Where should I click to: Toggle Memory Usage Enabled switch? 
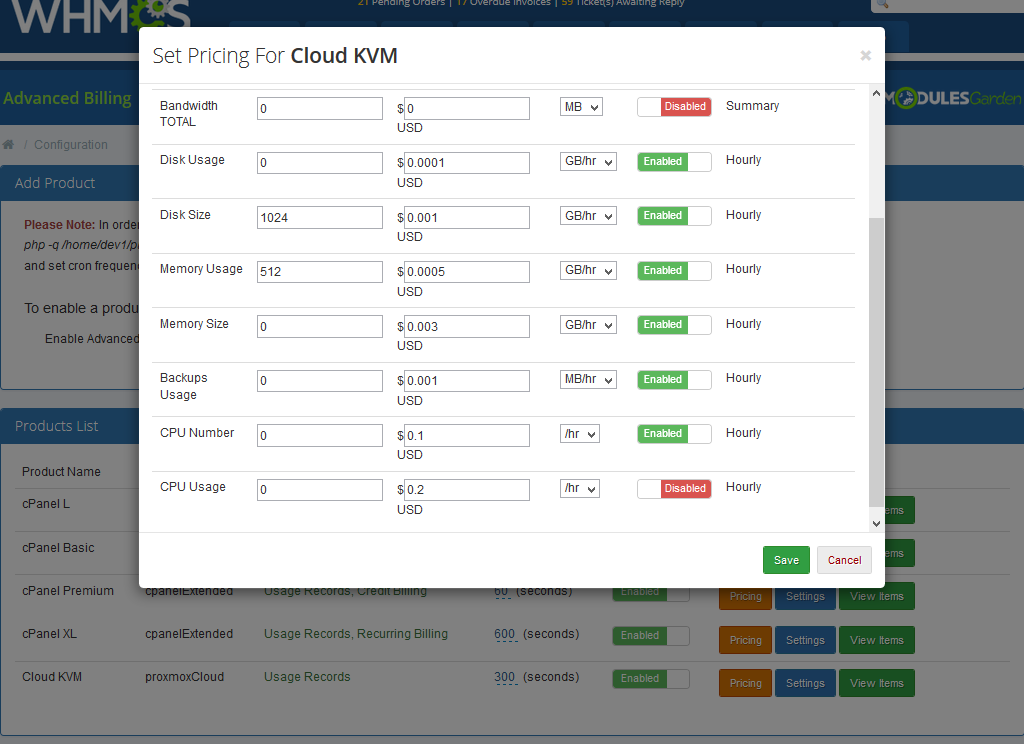click(x=674, y=270)
